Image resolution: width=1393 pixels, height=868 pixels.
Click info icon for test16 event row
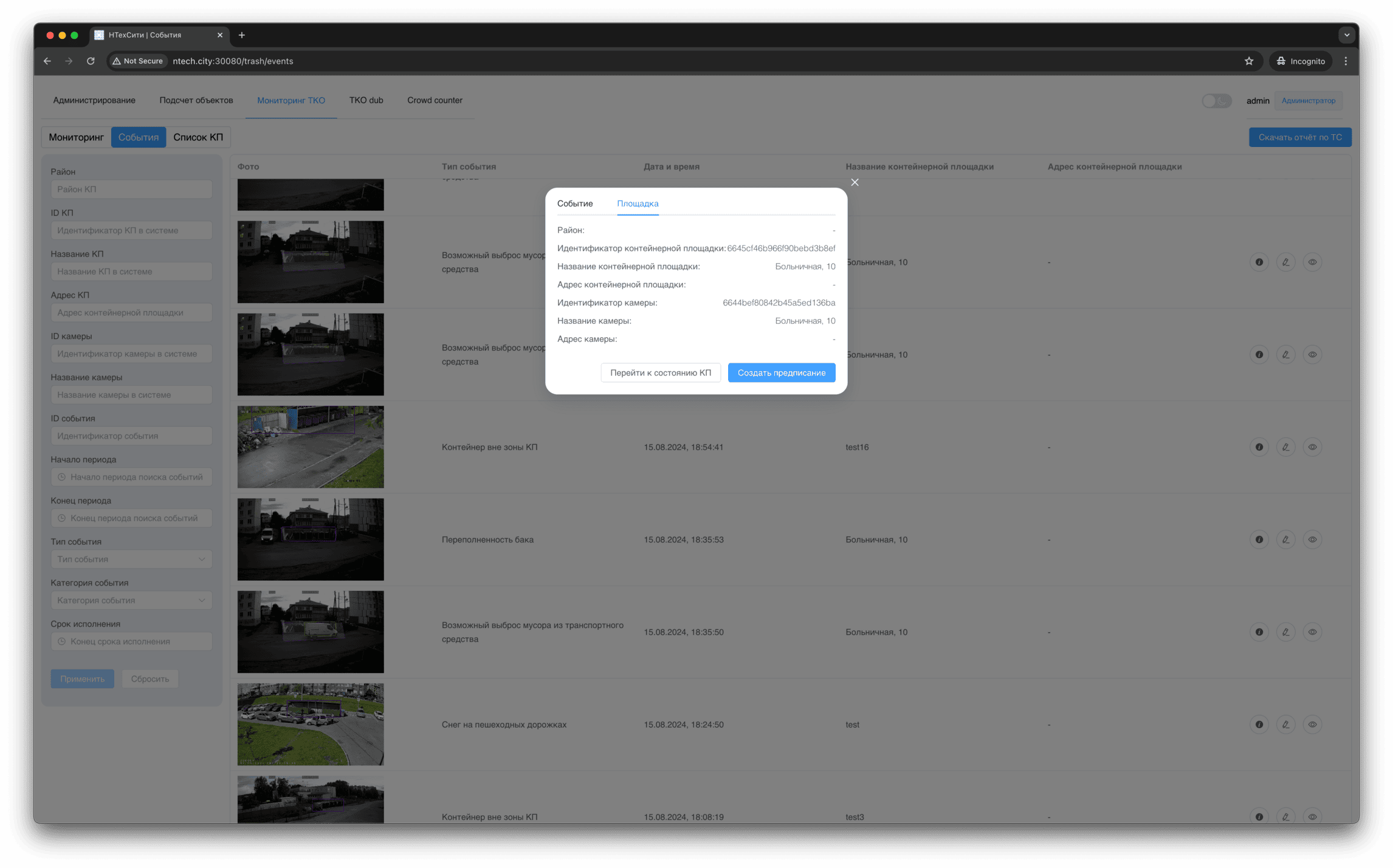pos(1259,447)
